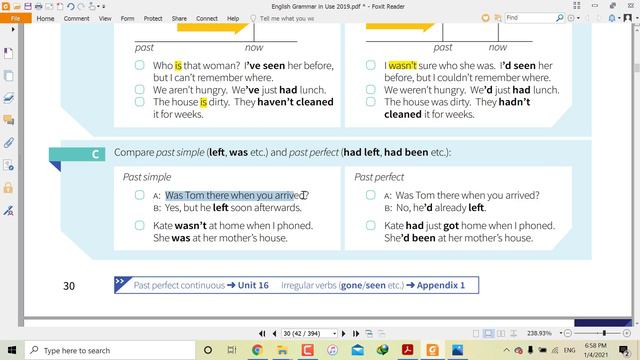Tick the checkbox beside 'The house is dirty'
640x360 pixels.
140,101
